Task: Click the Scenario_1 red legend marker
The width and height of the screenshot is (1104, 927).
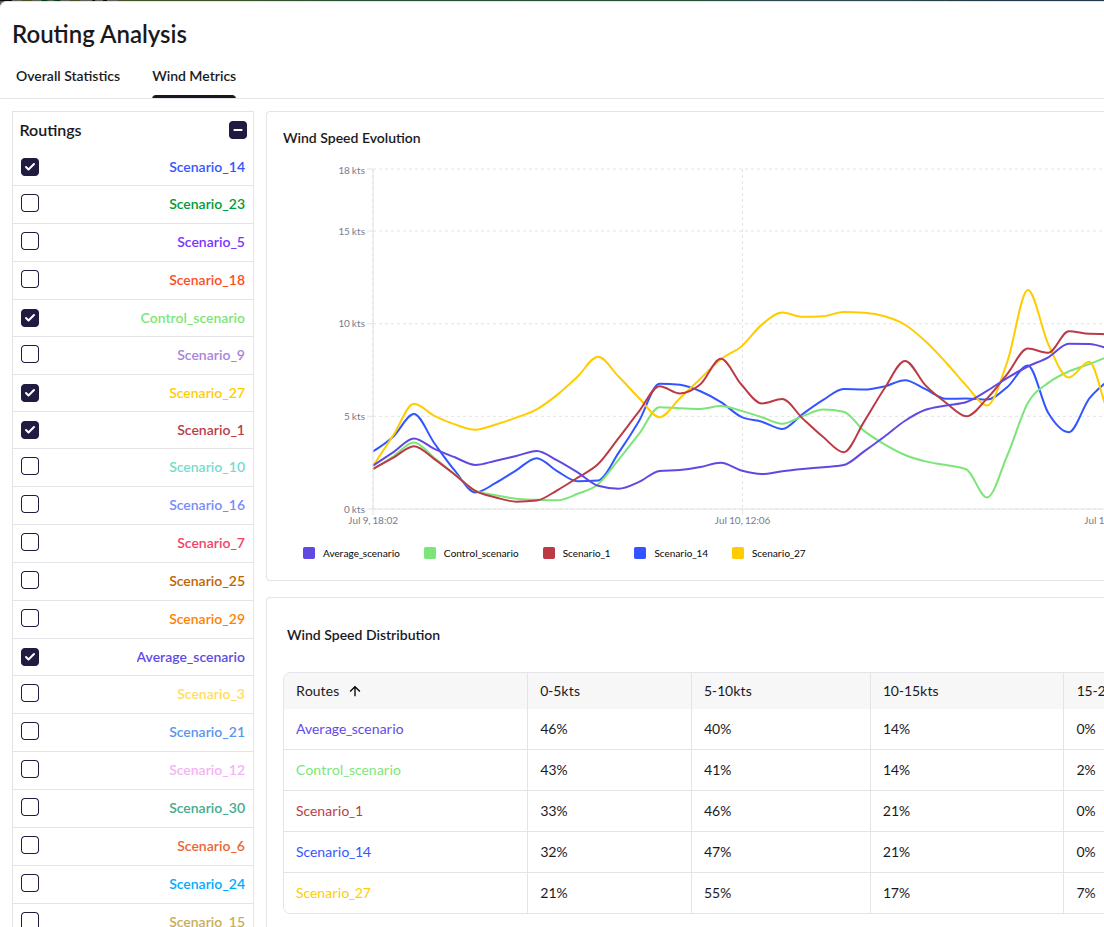Action: pos(549,553)
